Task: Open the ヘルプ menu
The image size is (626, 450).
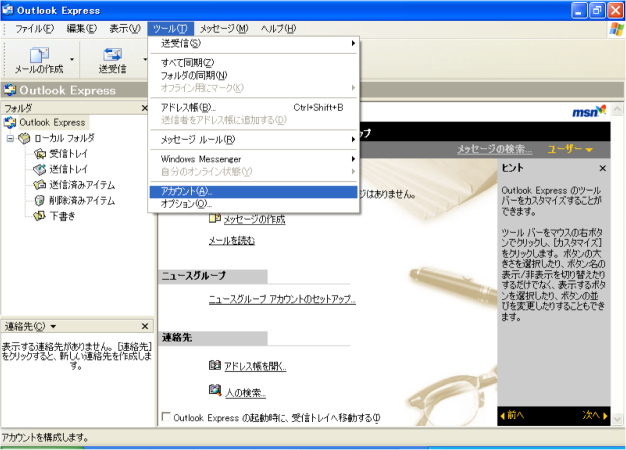Action: tap(279, 29)
